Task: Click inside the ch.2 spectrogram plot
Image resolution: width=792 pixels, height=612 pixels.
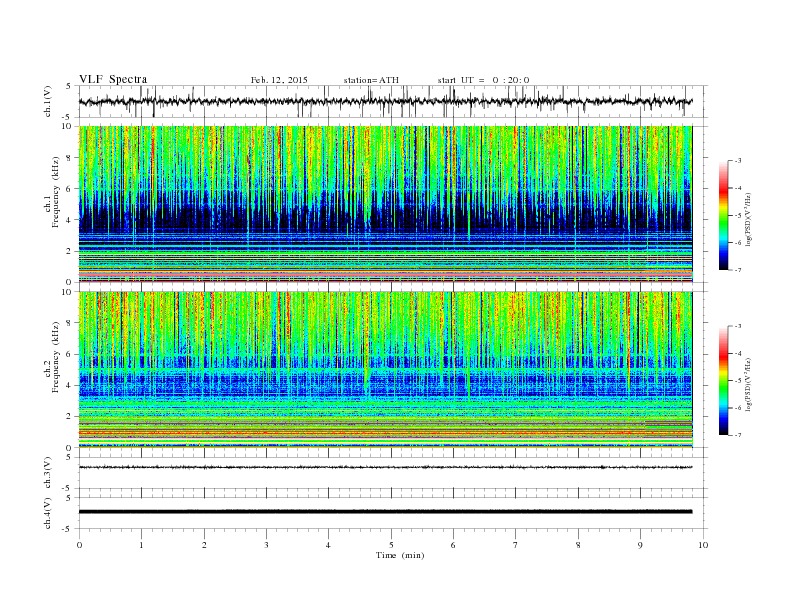Action: click(x=385, y=370)
